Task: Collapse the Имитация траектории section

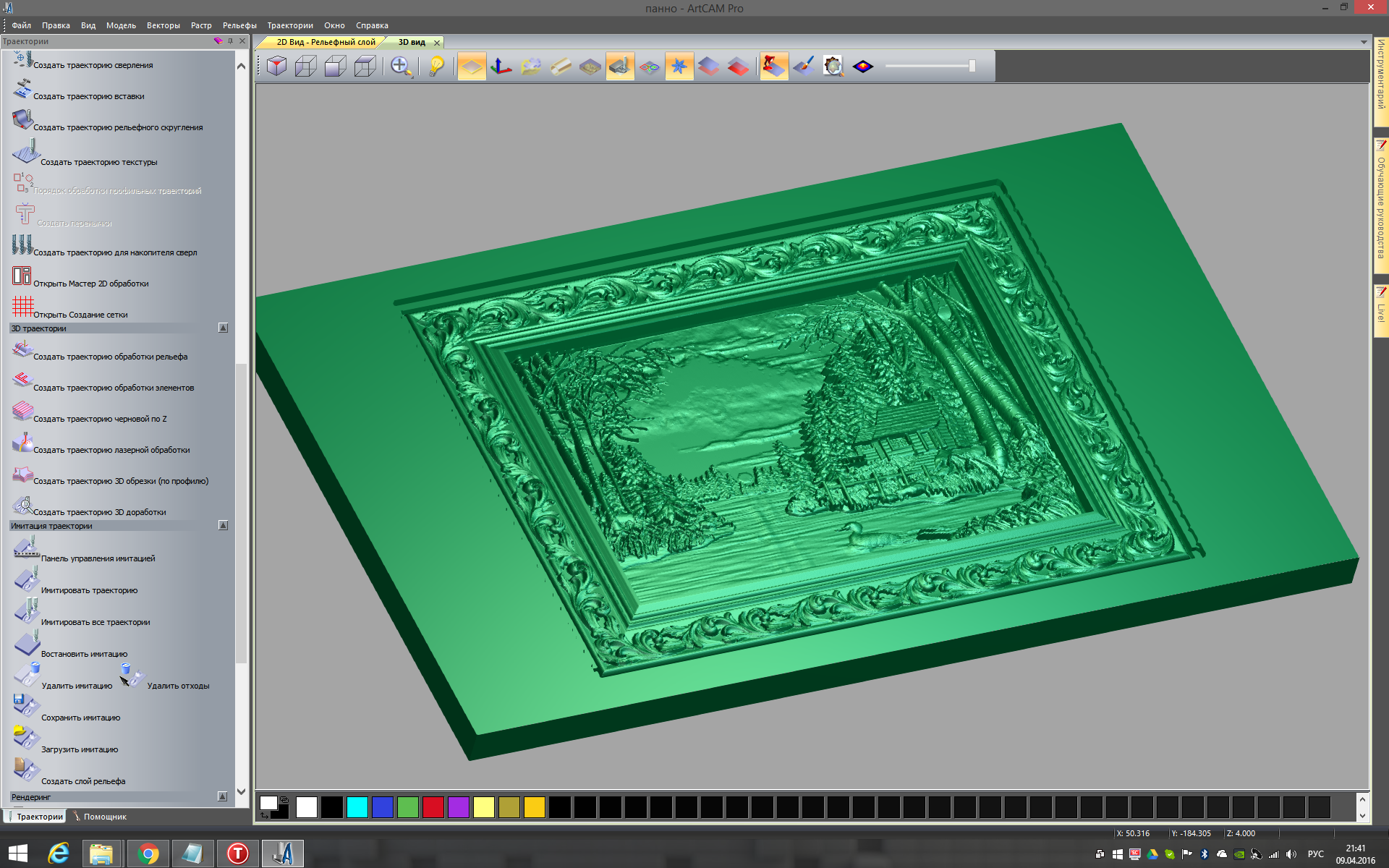Action: 223,526
